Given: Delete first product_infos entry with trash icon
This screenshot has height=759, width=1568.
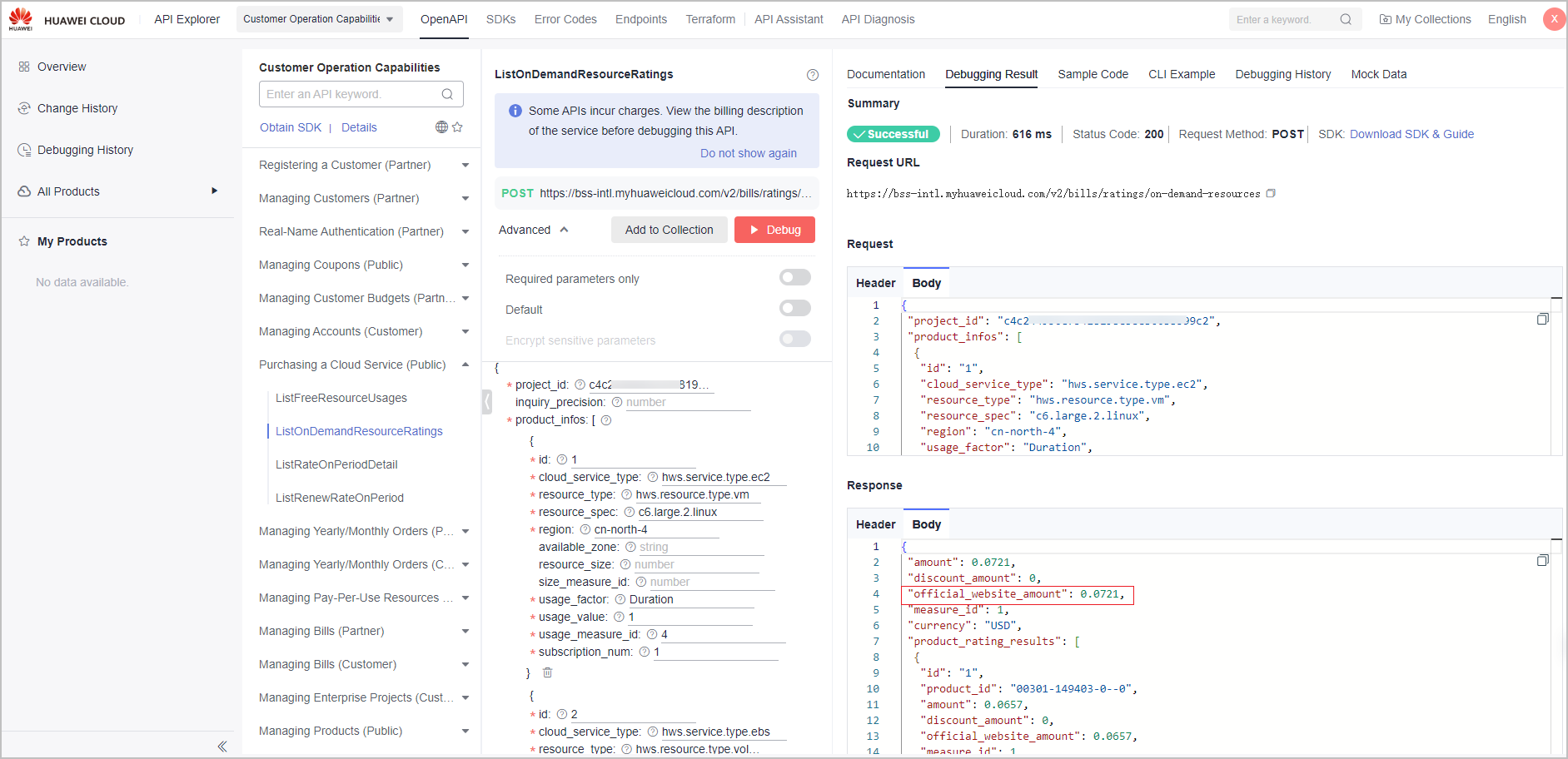Looking at the screenshot, I should [547, 672].
